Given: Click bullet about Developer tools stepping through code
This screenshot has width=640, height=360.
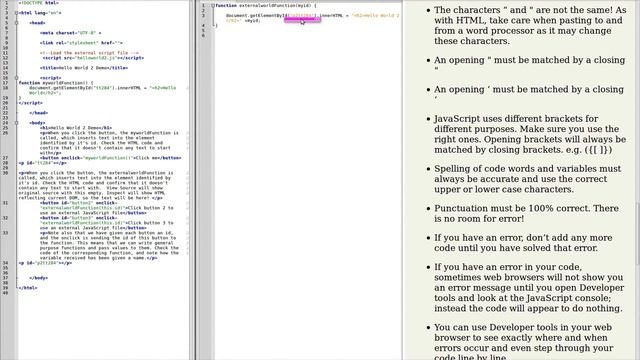Looking at the screenshot, I should coord(523,342).
